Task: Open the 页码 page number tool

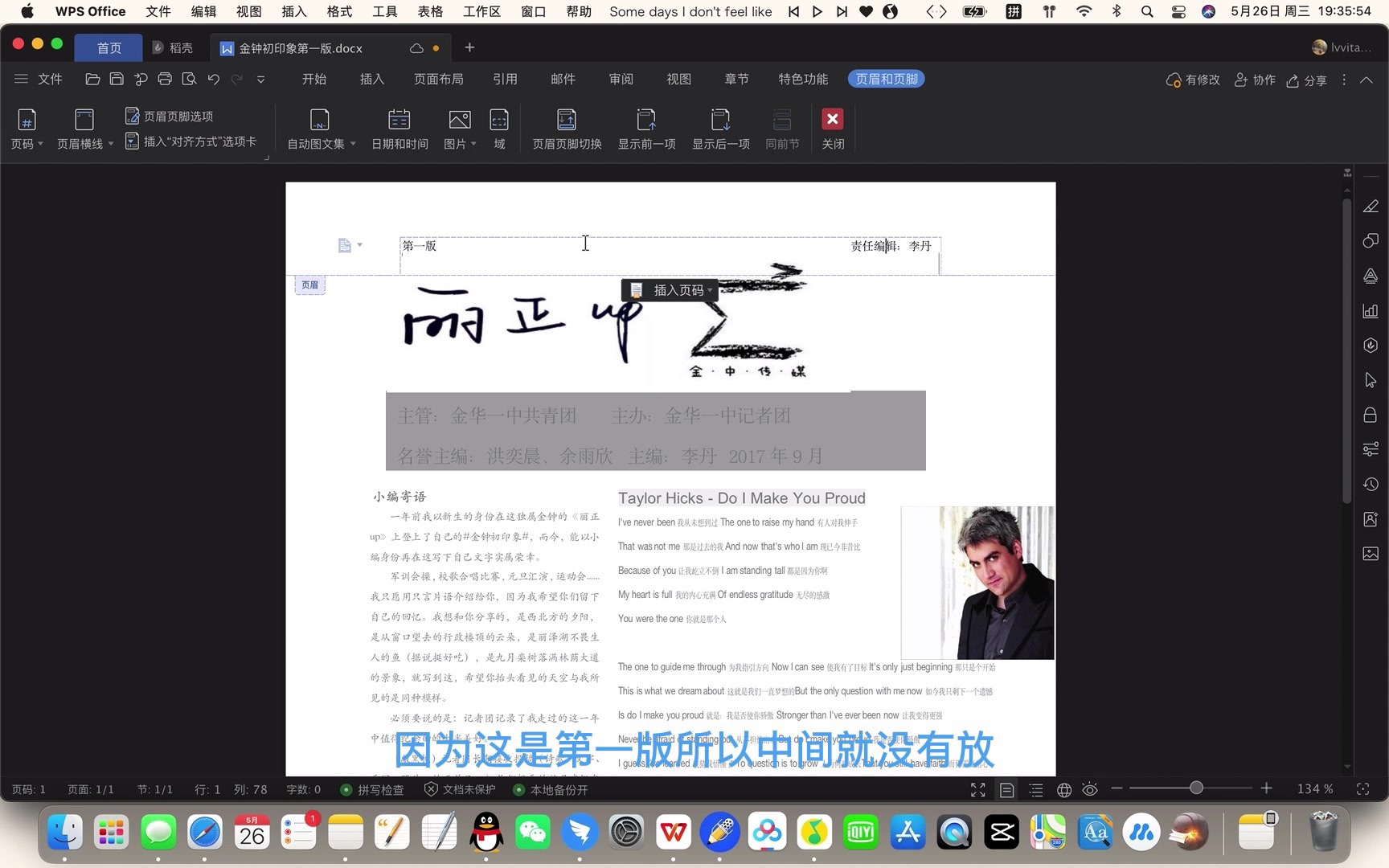Action: tap(27, 129)
